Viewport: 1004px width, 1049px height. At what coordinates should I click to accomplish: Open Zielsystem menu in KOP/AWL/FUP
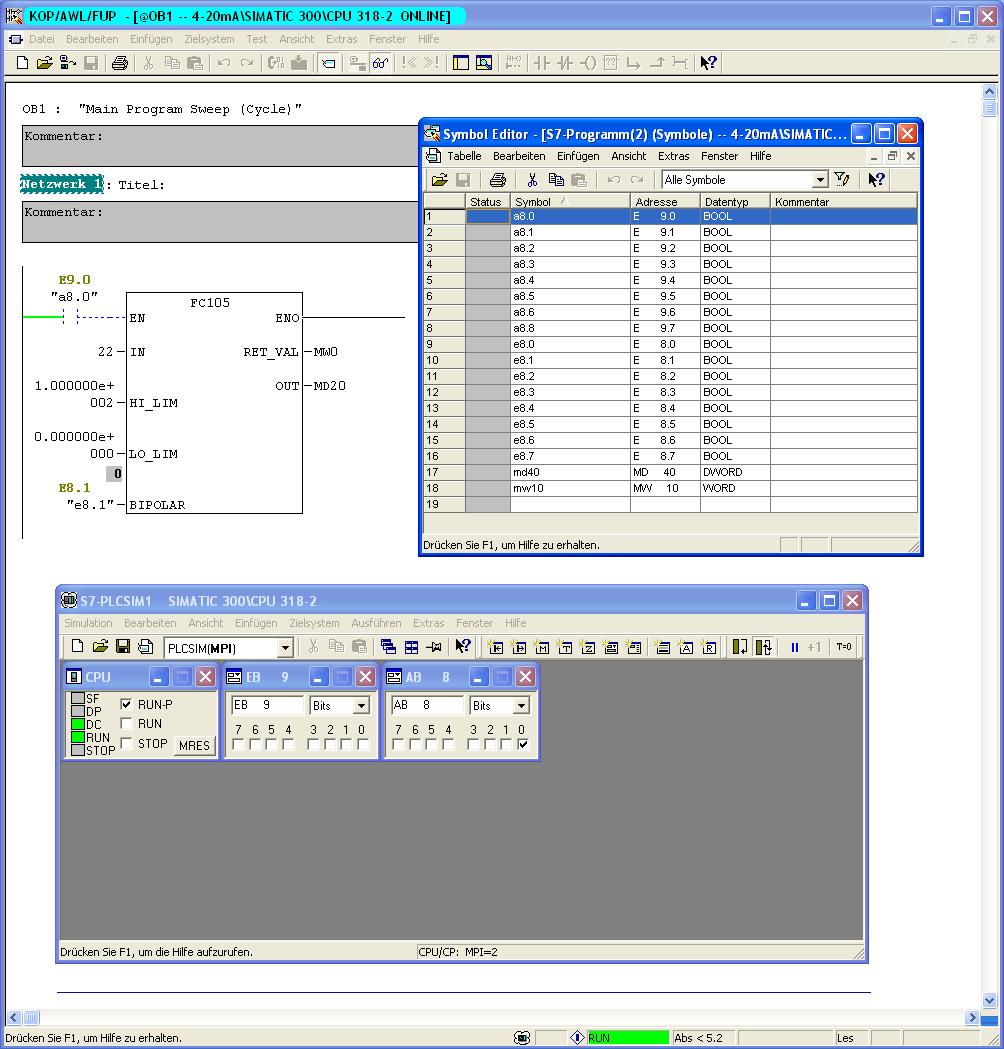pos(209,39)
